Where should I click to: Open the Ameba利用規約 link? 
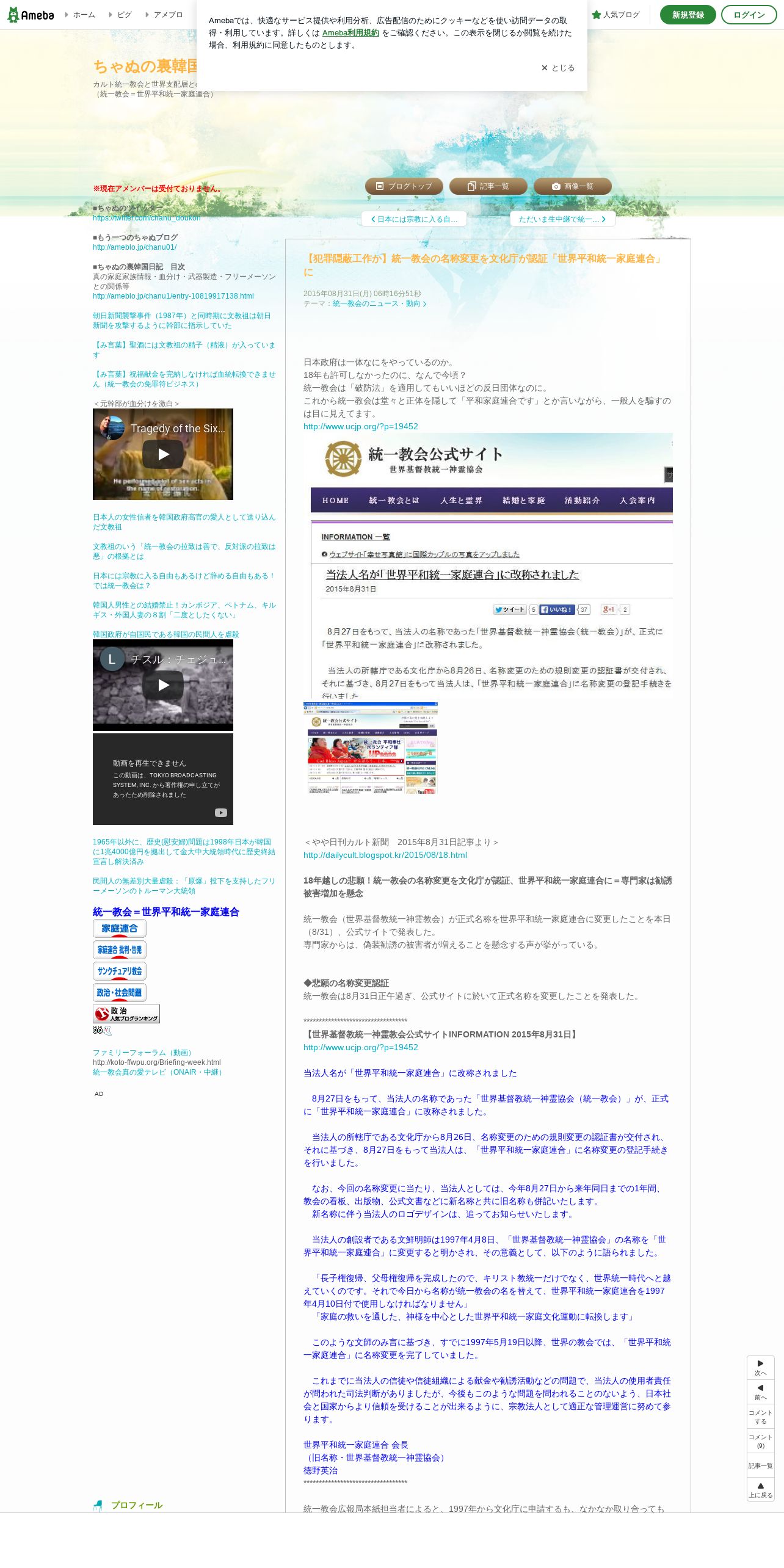[350, 33]
